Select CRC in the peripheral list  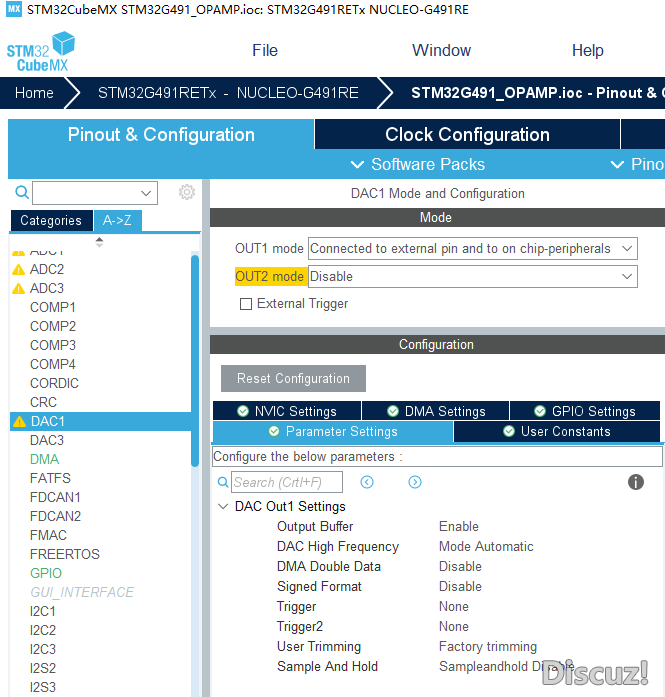pyautogui.click(x=44, y=403)
